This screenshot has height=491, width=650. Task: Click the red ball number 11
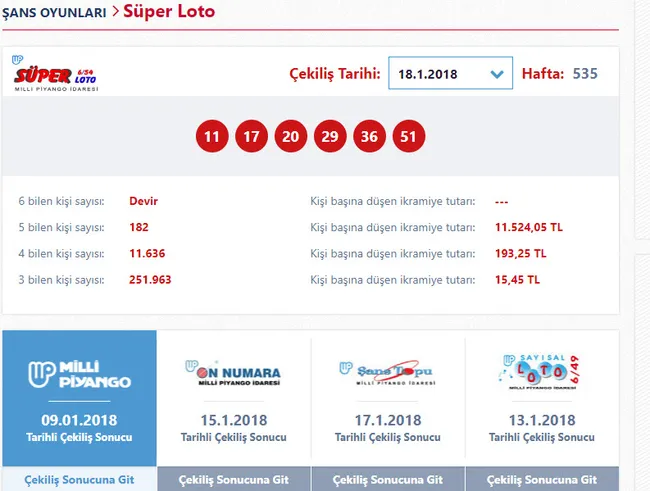[211, 137]
